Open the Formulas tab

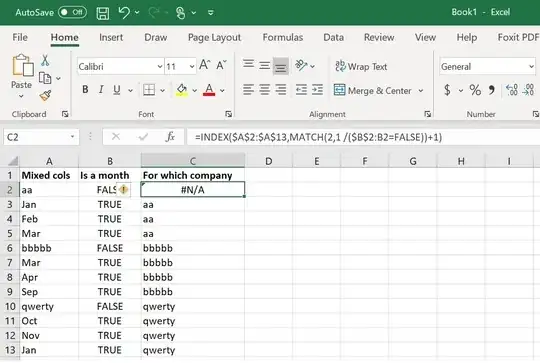(x=283, y=37)
